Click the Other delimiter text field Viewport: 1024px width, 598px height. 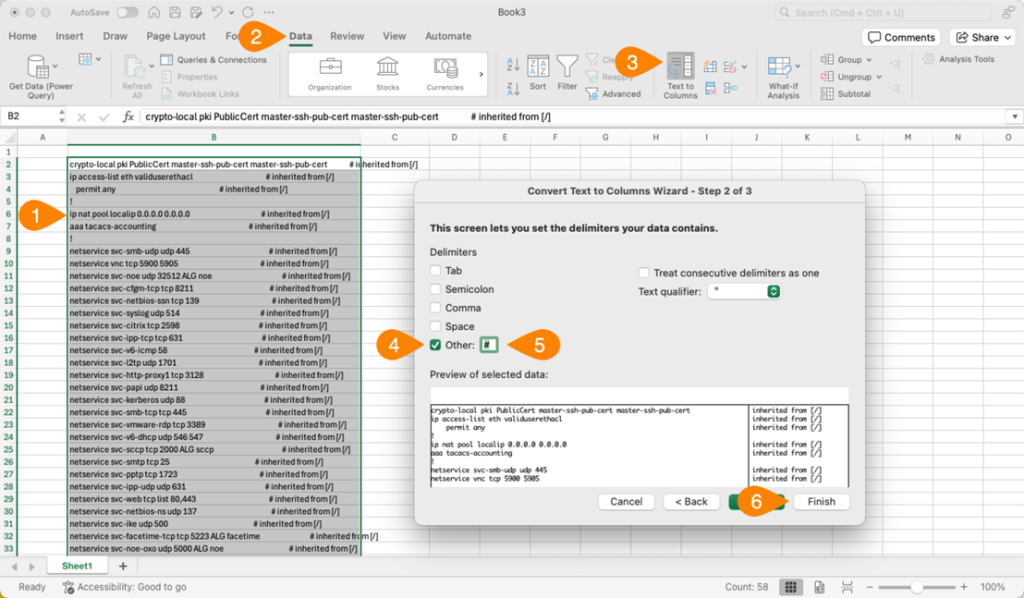[489, 345]
